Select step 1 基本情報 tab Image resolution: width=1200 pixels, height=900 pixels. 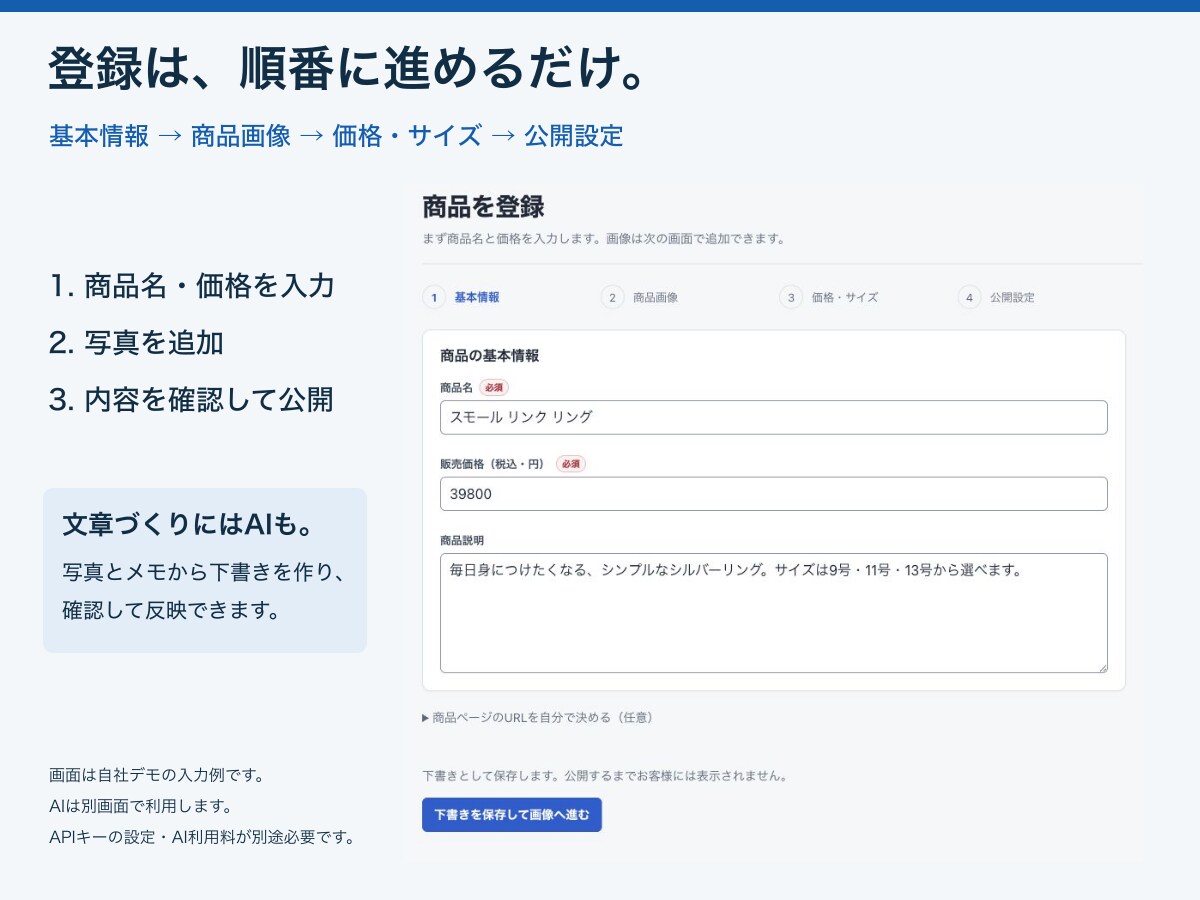tap(461, 297)
